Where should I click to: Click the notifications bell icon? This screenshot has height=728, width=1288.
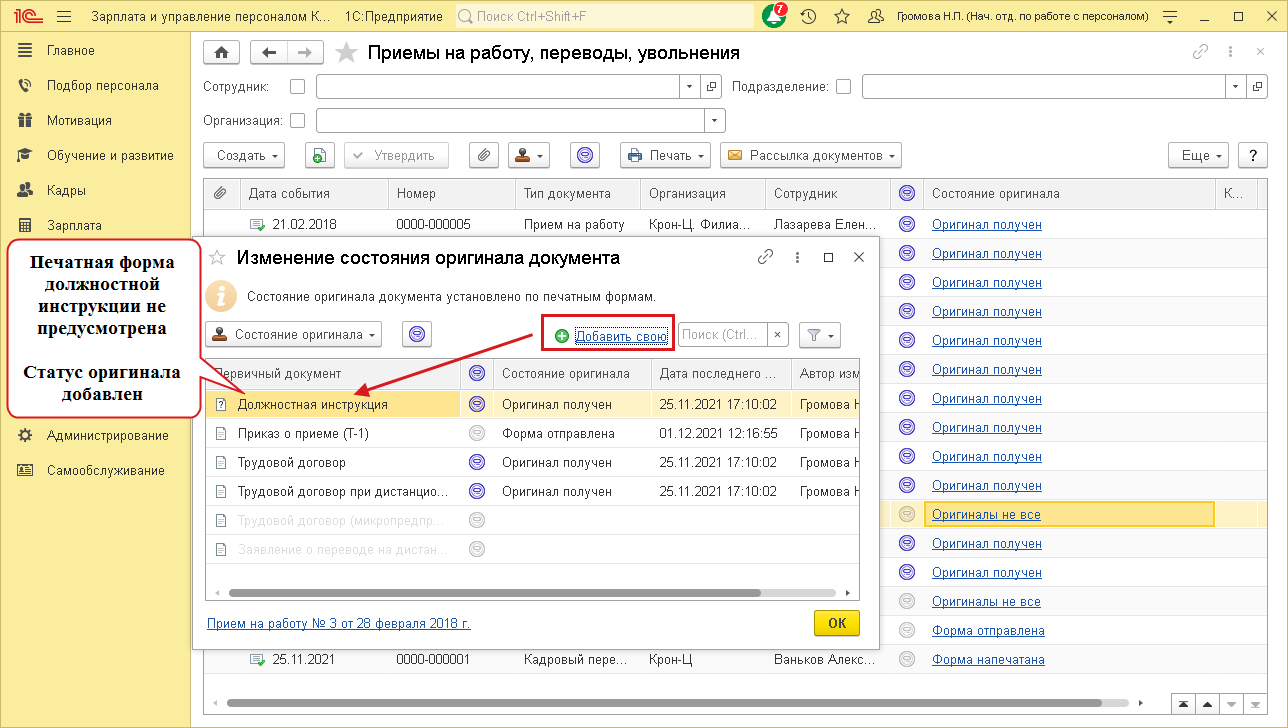[x=773, y=16]
